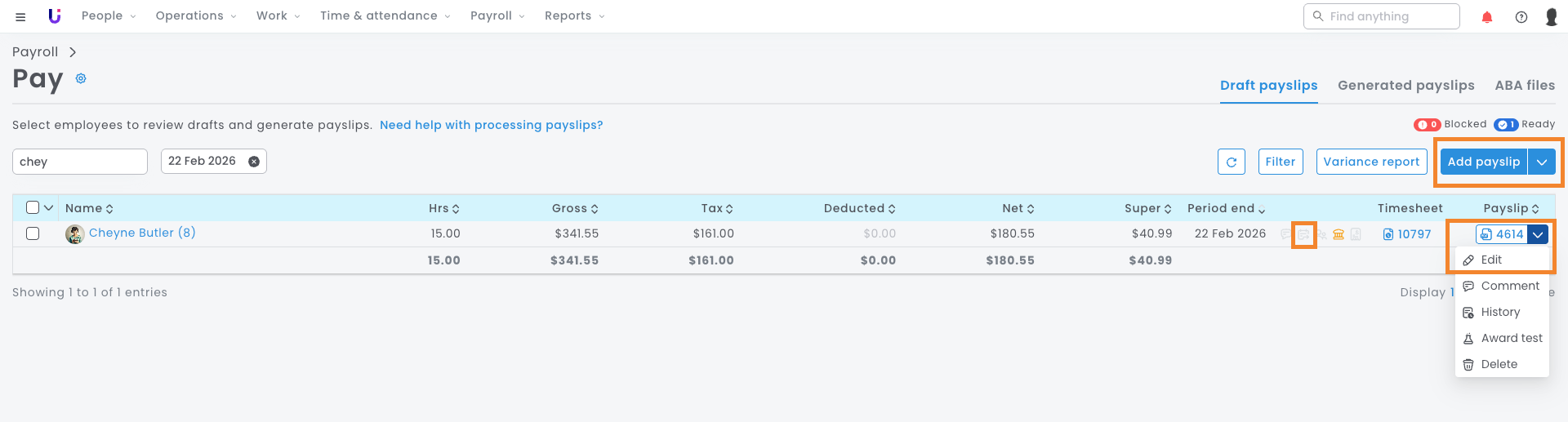Clear the 22 Feb 2026 date filter
The image size is (1568, 422).
coord(254,162)
